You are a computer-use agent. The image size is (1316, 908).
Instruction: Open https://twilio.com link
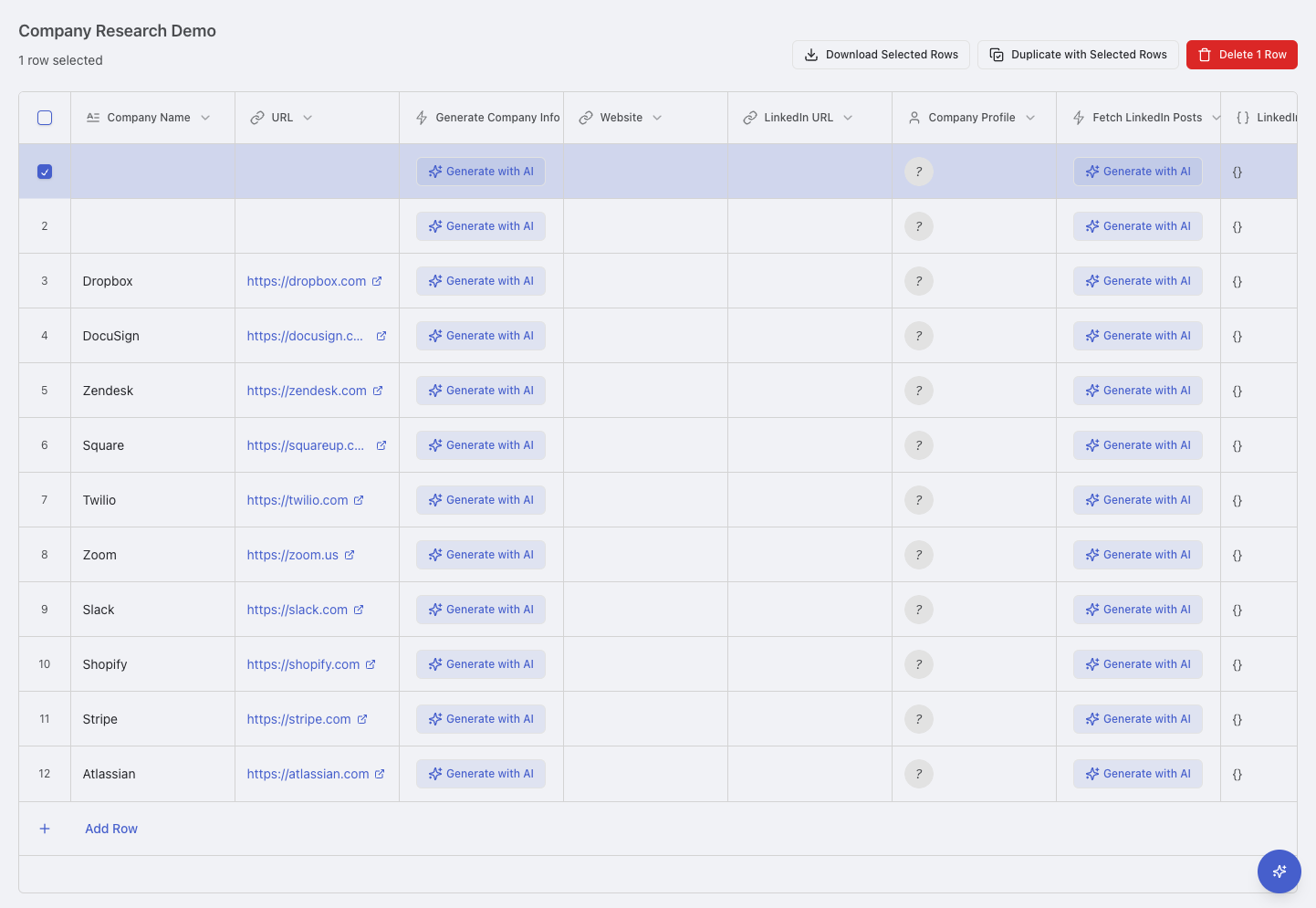(298, 500)
